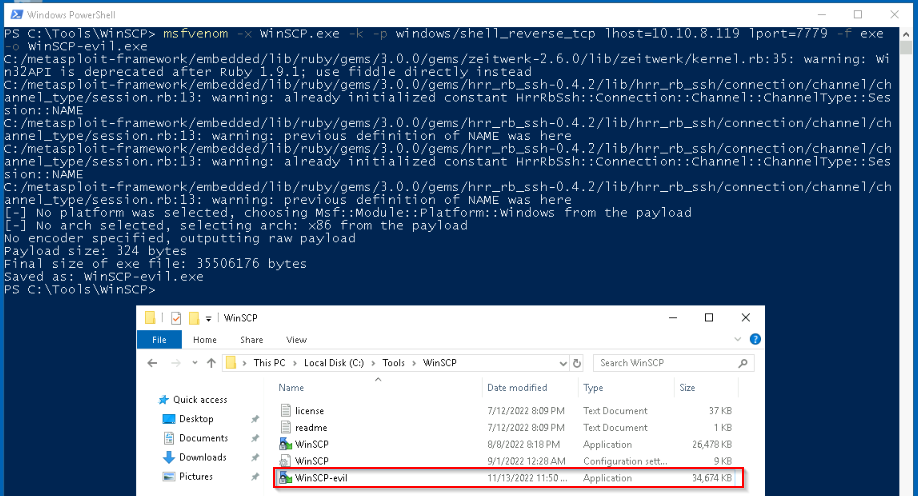Go forward using the forward arrow
The height and width of the screenshot is (496, 918).
click(x=175, y=363)
